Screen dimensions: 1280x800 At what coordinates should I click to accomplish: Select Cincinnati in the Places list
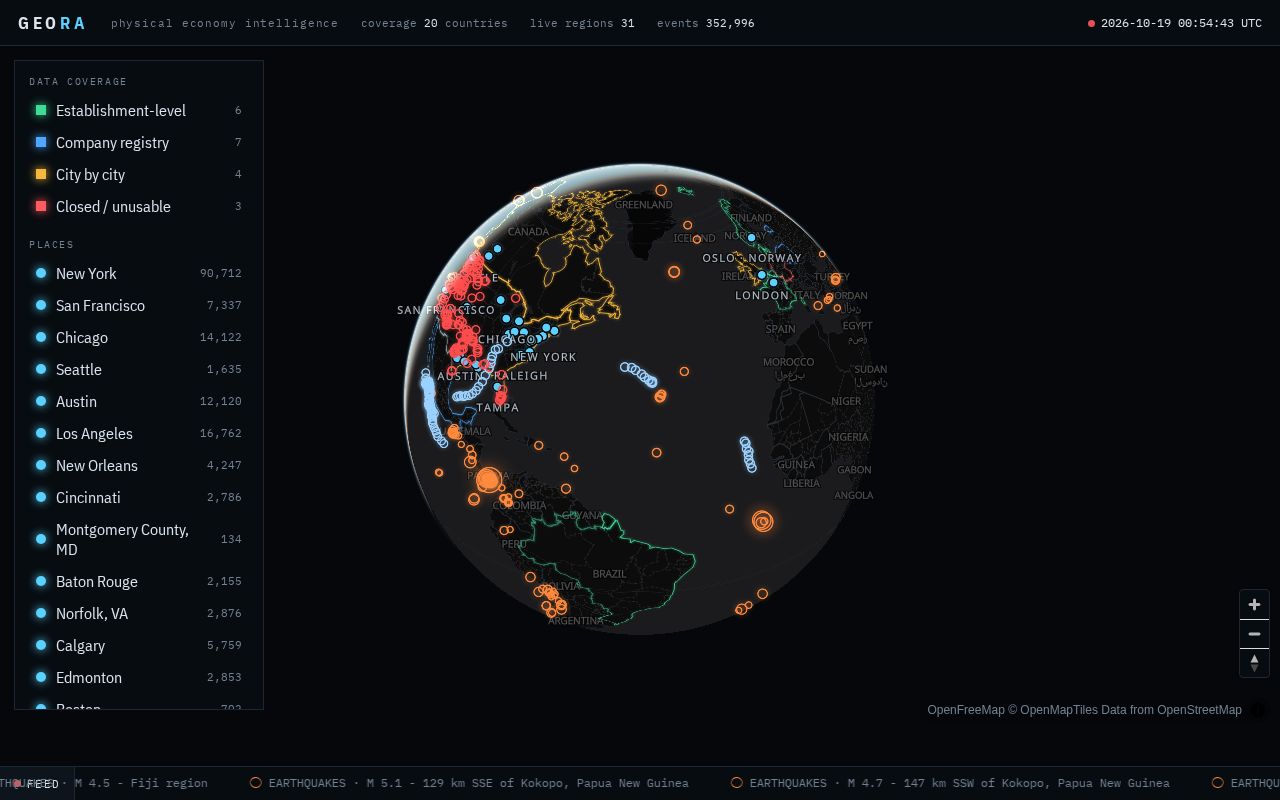point(139,497)
